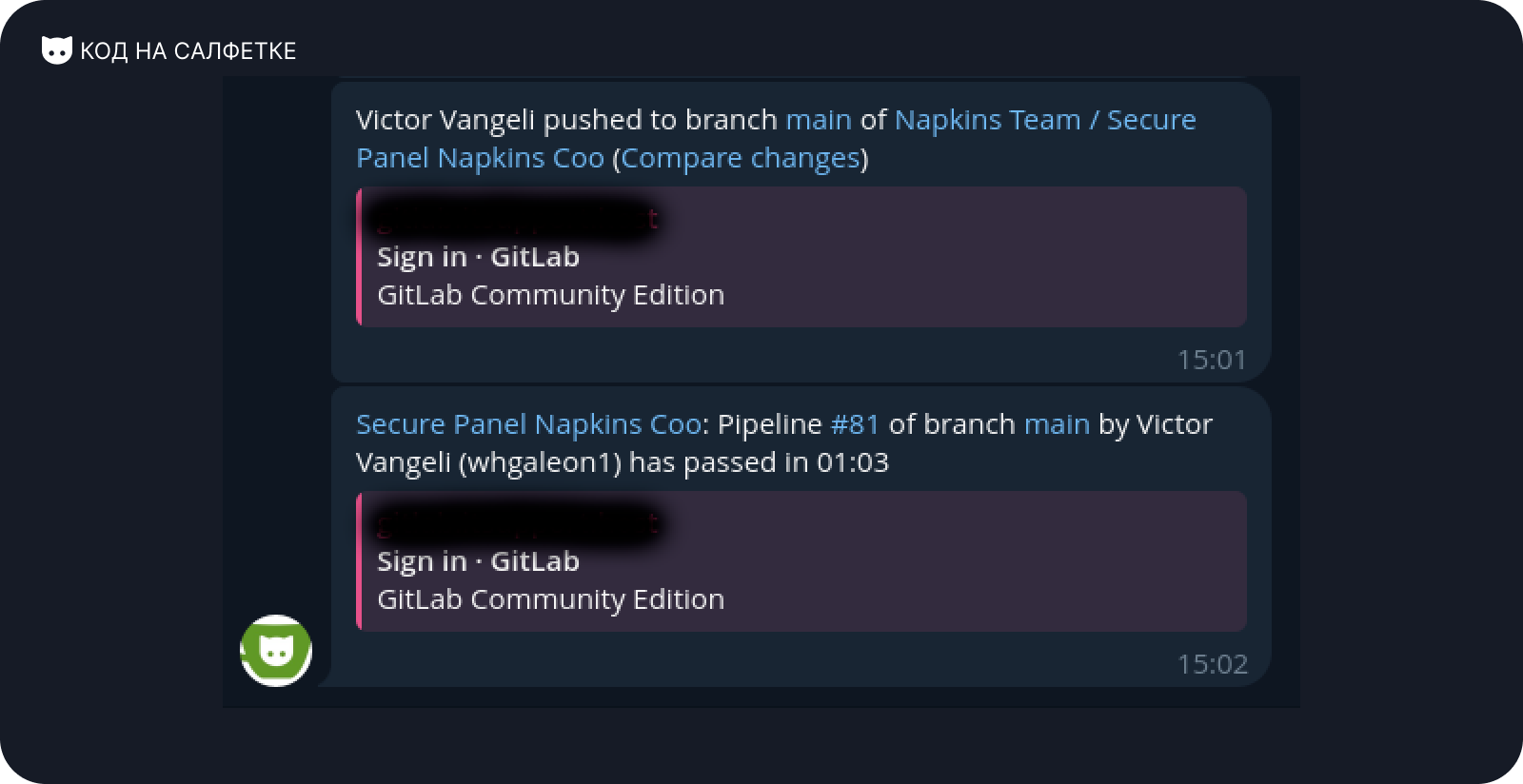This screenshot has height=784, width=1523.
Task: Click the cat logo in header
Action: point(57,50)
